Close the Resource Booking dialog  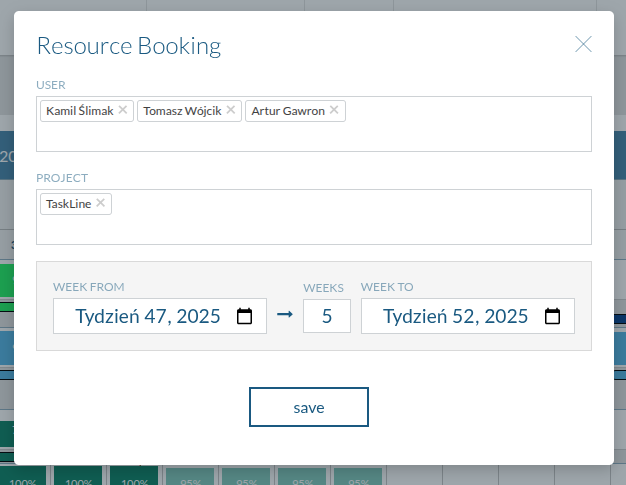pyautogui.click(x=583, y=44)
